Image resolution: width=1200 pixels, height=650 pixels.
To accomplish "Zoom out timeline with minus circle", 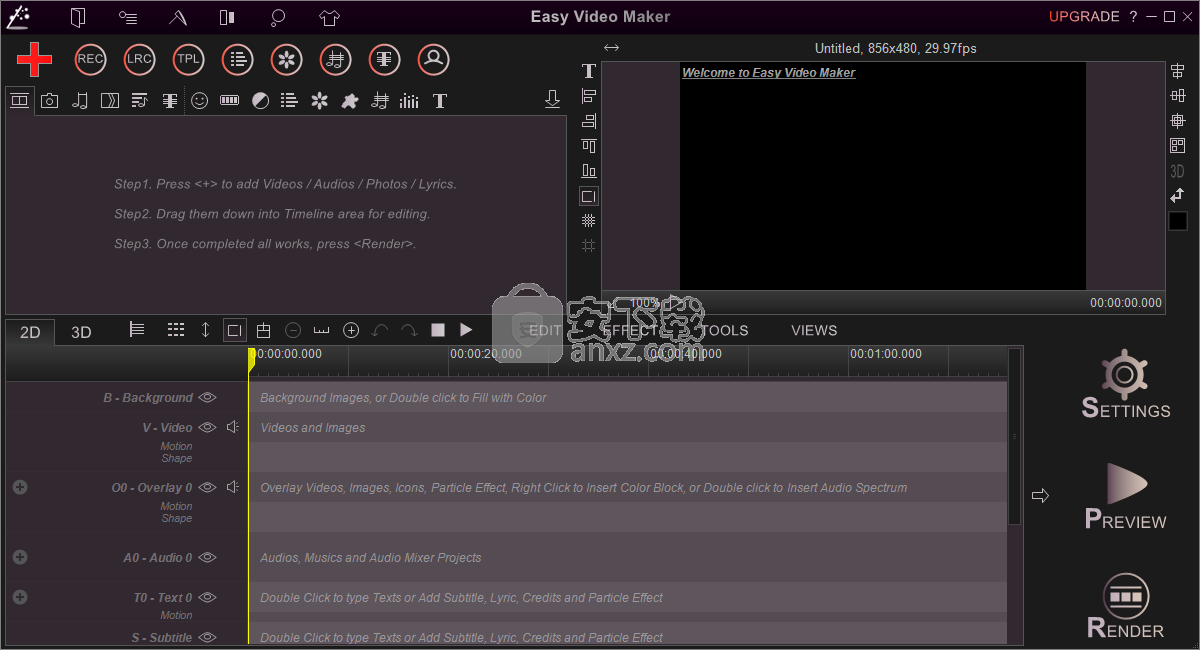I will (x=293, y=330).
